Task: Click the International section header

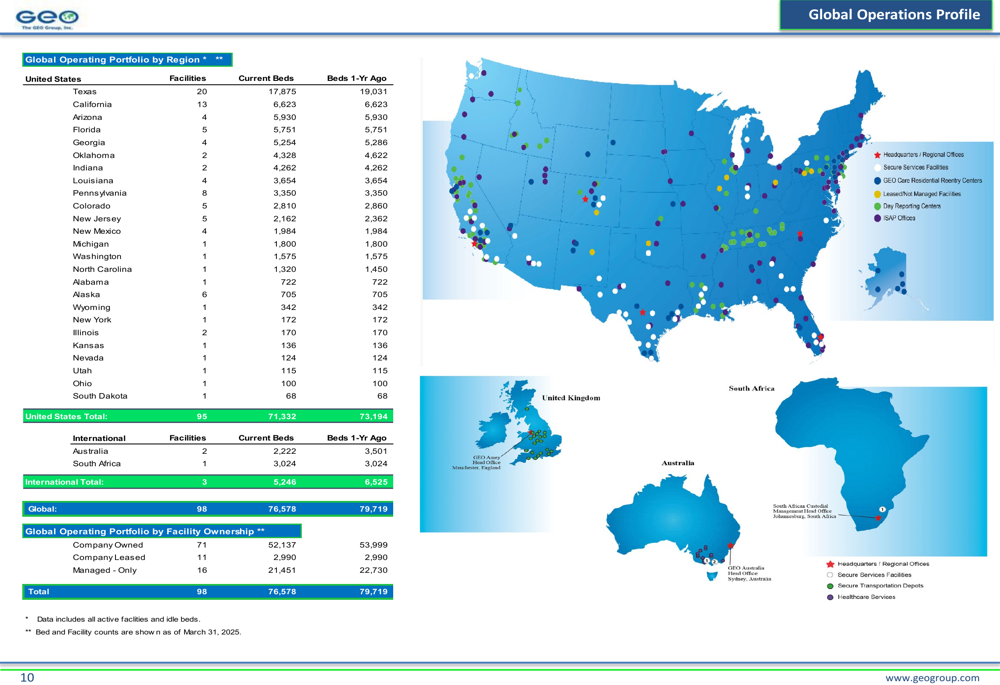Action: 99,438
